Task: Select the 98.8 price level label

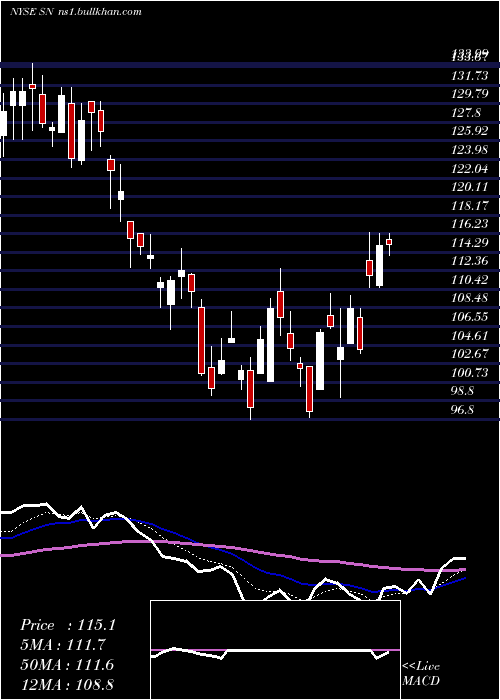Action: 462,391
